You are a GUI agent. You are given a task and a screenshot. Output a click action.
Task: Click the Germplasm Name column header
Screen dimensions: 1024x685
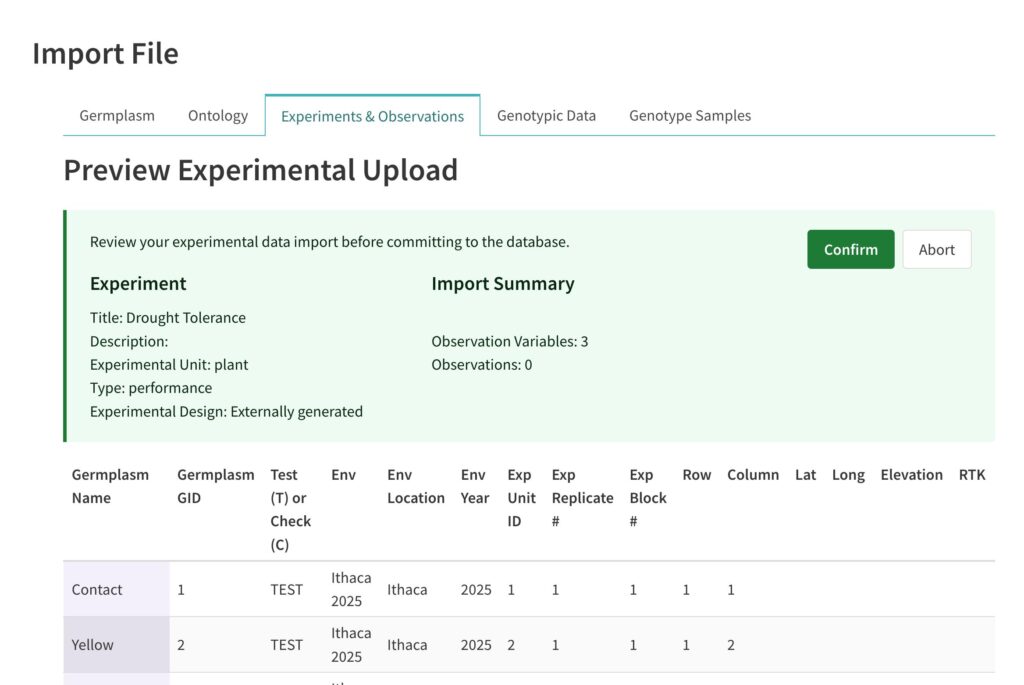110,486
